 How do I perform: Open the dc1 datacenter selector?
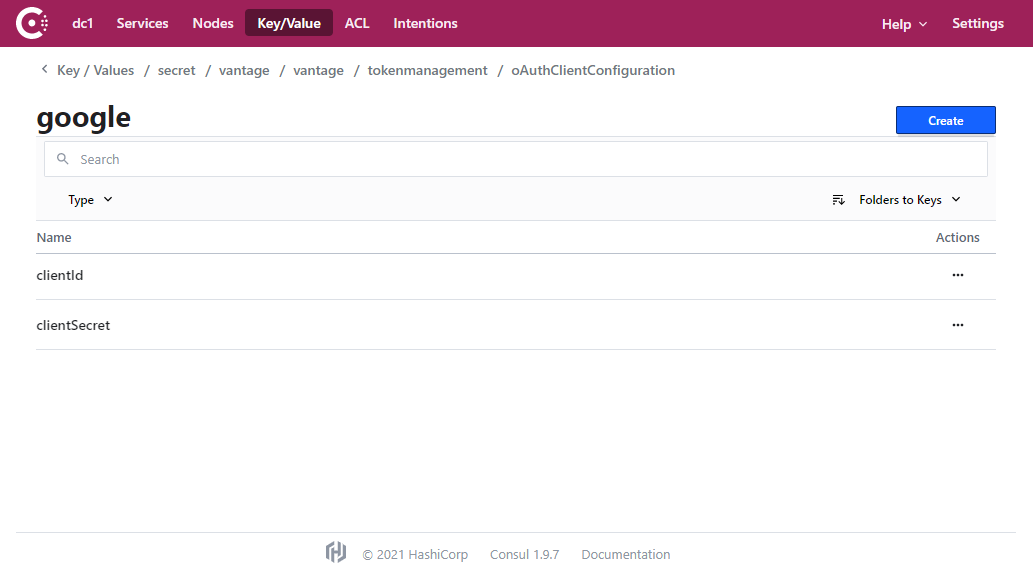tap(82, 23)
